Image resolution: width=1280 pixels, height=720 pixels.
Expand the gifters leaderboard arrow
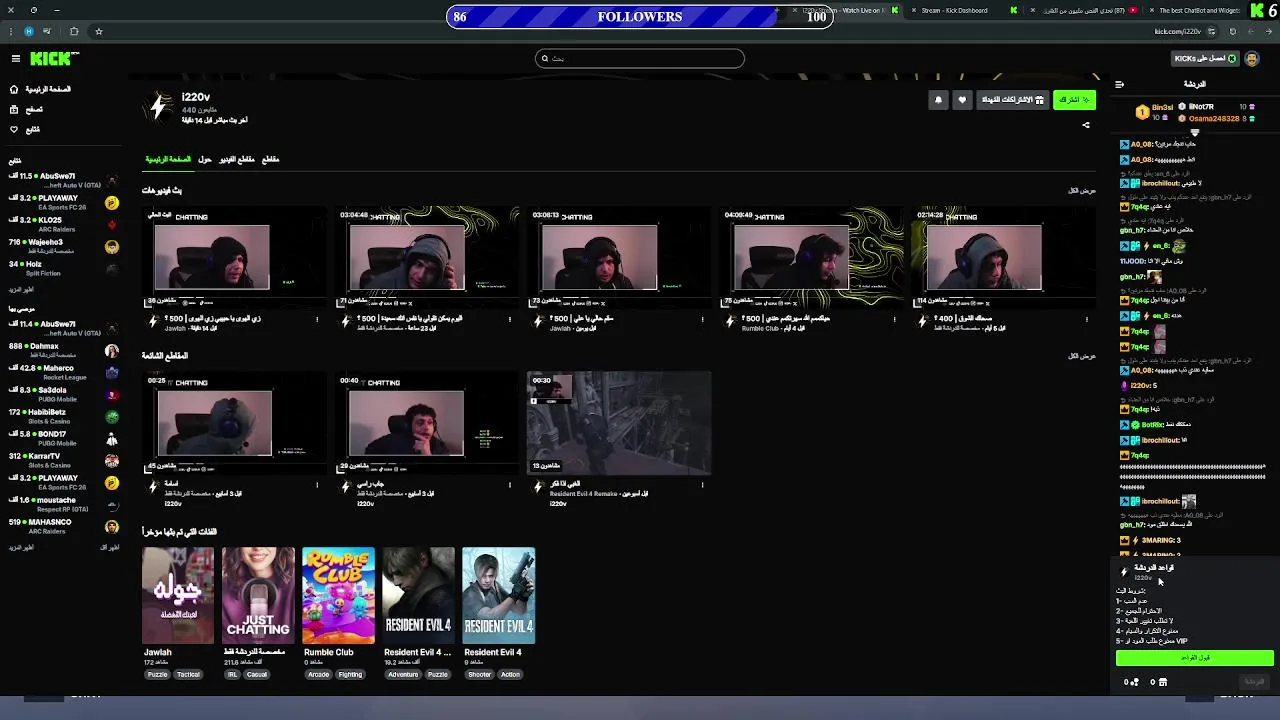pyautogui.click(x=1194, y=132)
